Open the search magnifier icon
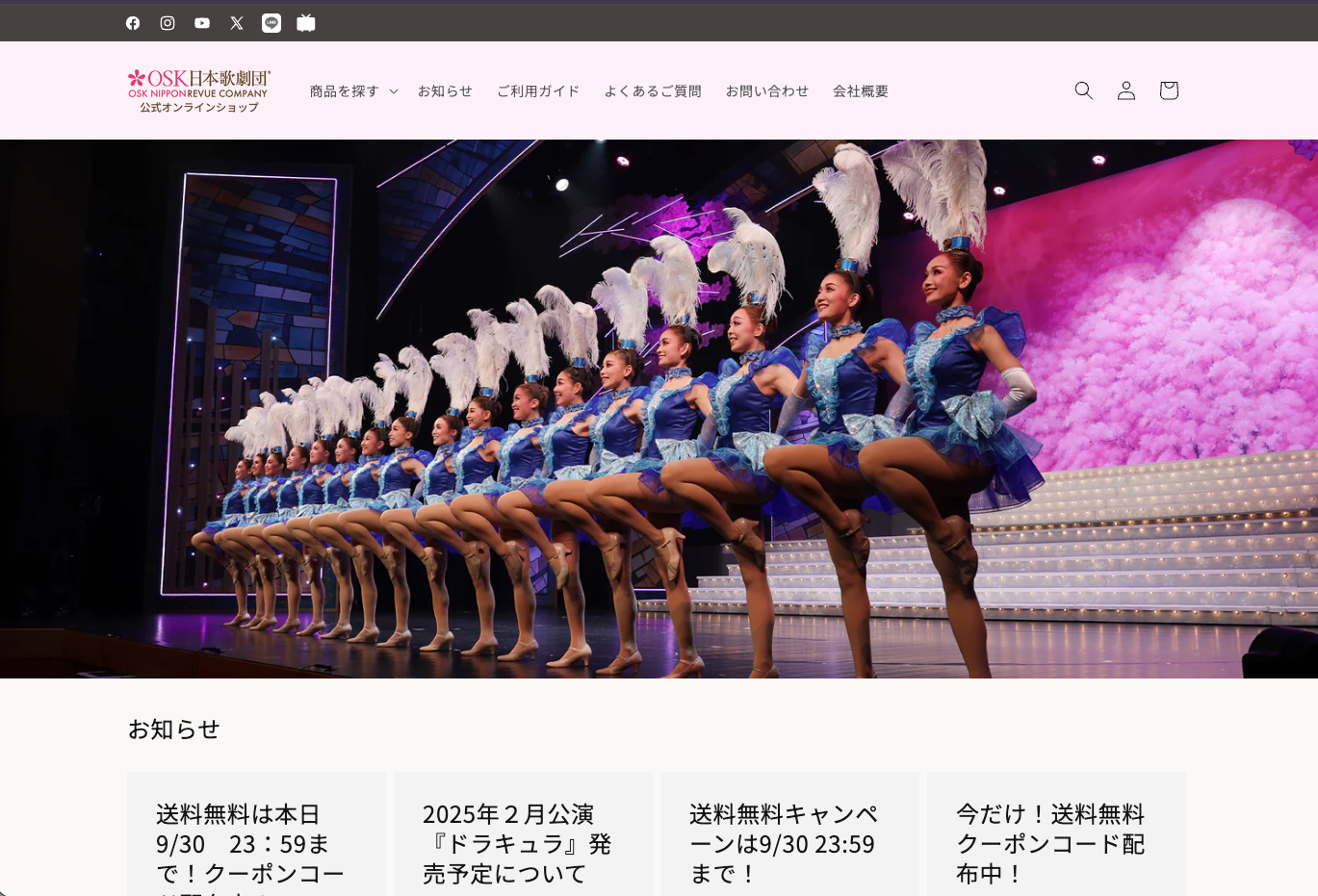The image size is (1318, 896). (x=1084, y=90)
